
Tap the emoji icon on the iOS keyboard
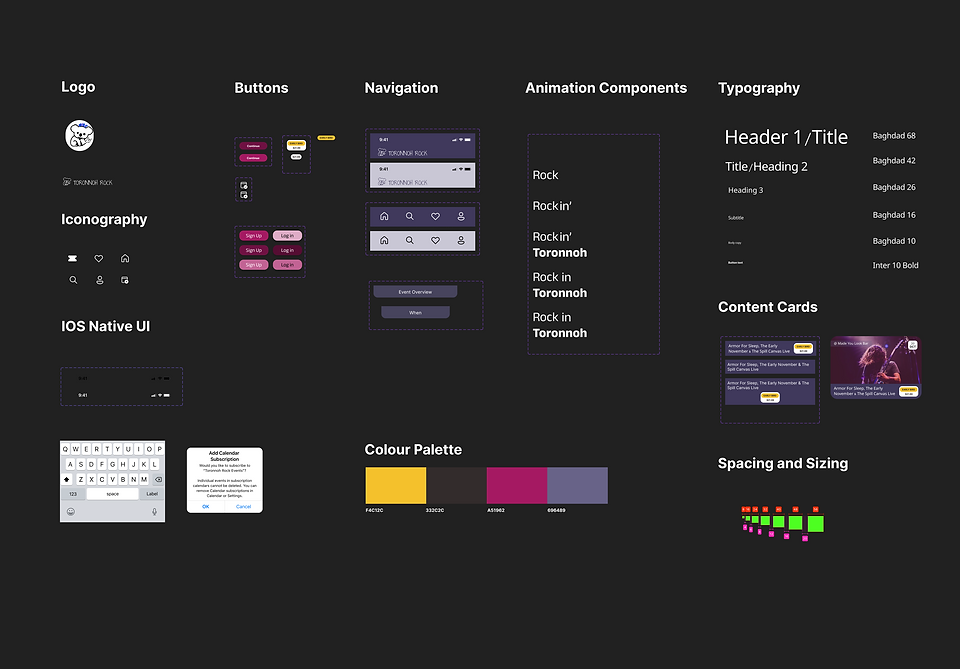pos(71,512)
